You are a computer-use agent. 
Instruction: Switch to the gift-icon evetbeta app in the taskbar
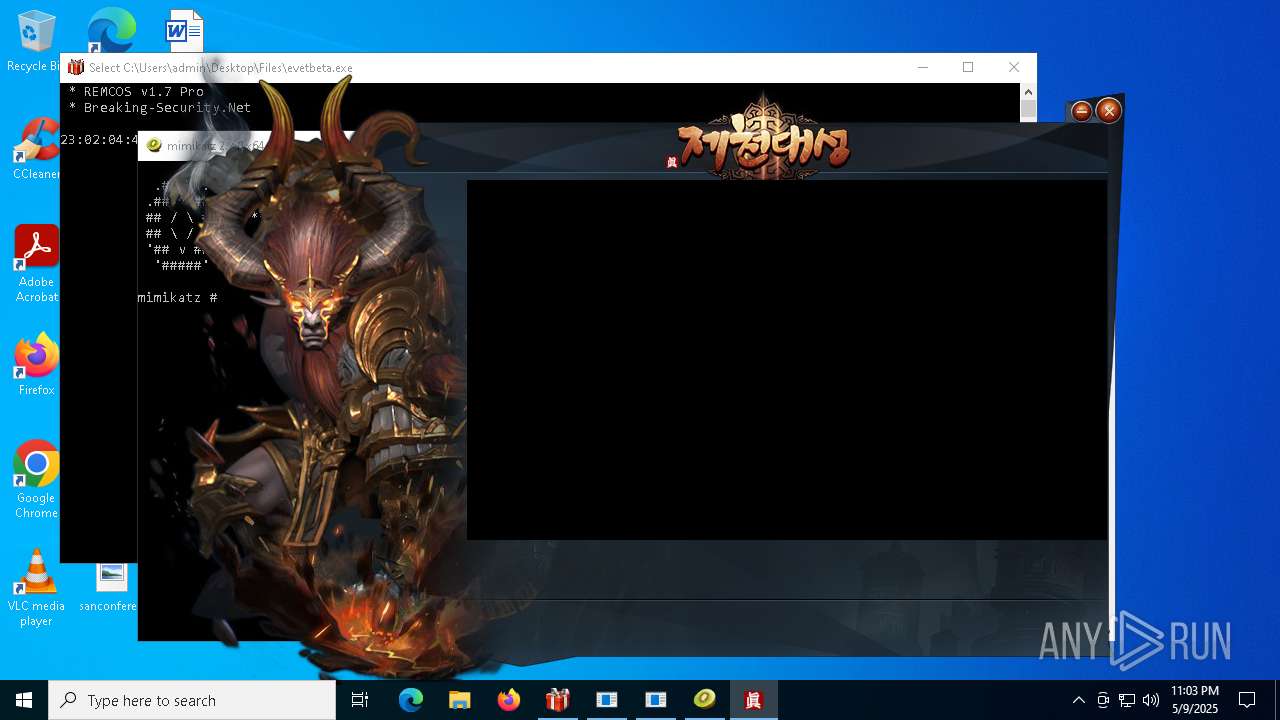click(x=557, y=700)
